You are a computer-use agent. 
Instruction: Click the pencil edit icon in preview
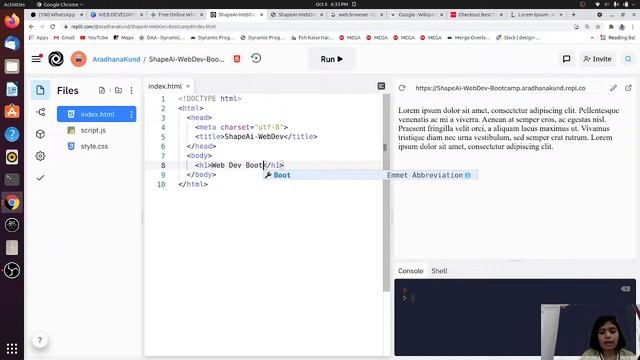613,88
